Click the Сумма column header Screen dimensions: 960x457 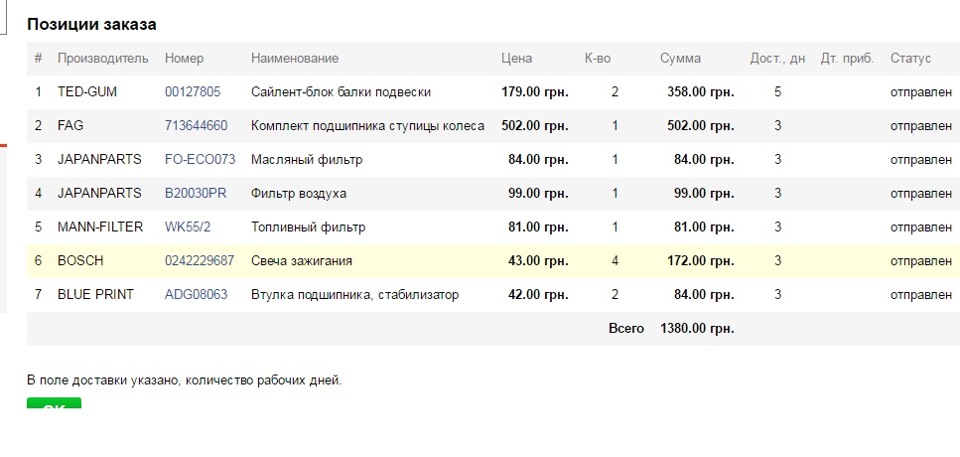pos(680,58)
